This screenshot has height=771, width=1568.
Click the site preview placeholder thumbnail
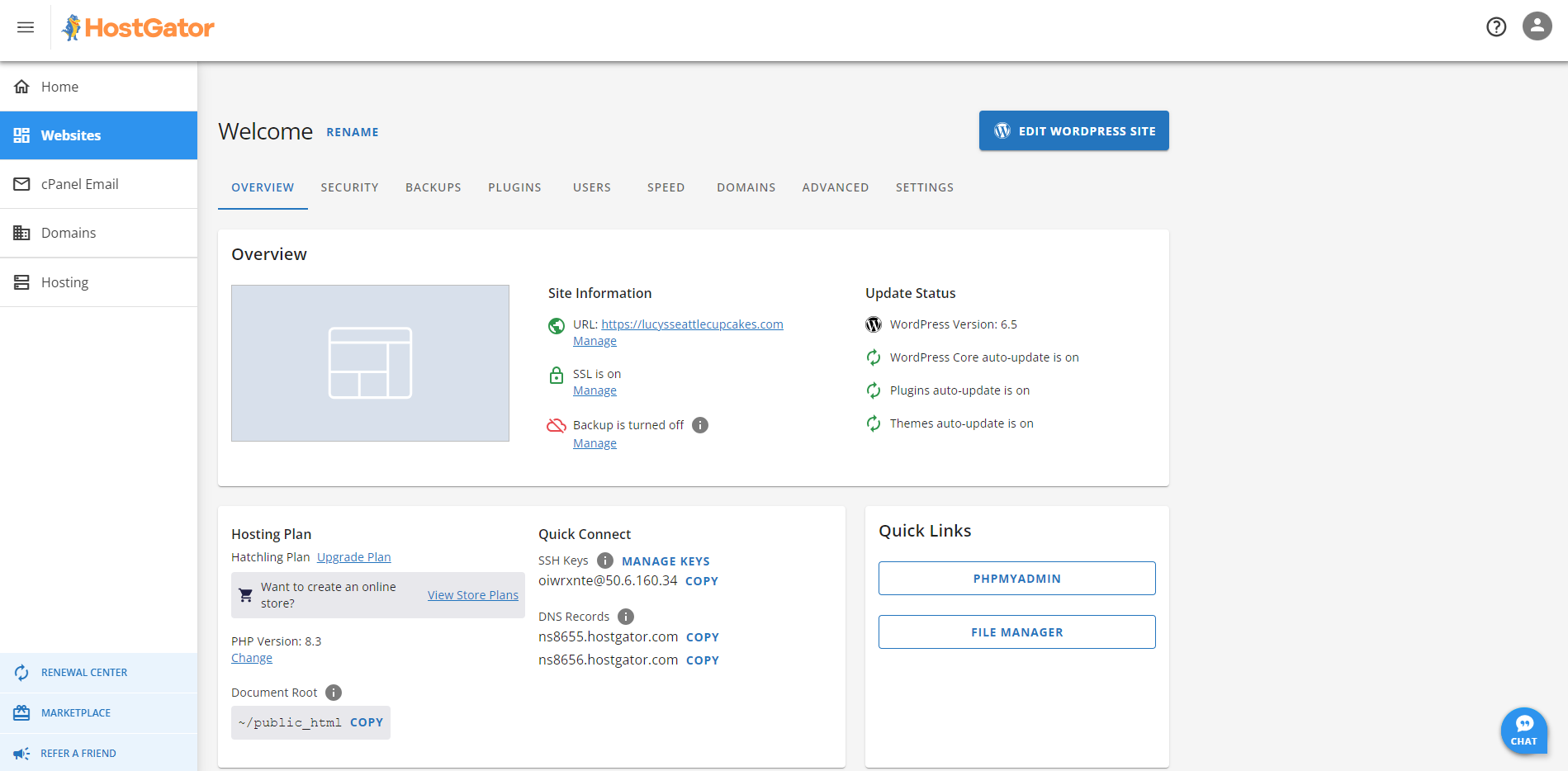pyautogui.click(x=370, y=363)
